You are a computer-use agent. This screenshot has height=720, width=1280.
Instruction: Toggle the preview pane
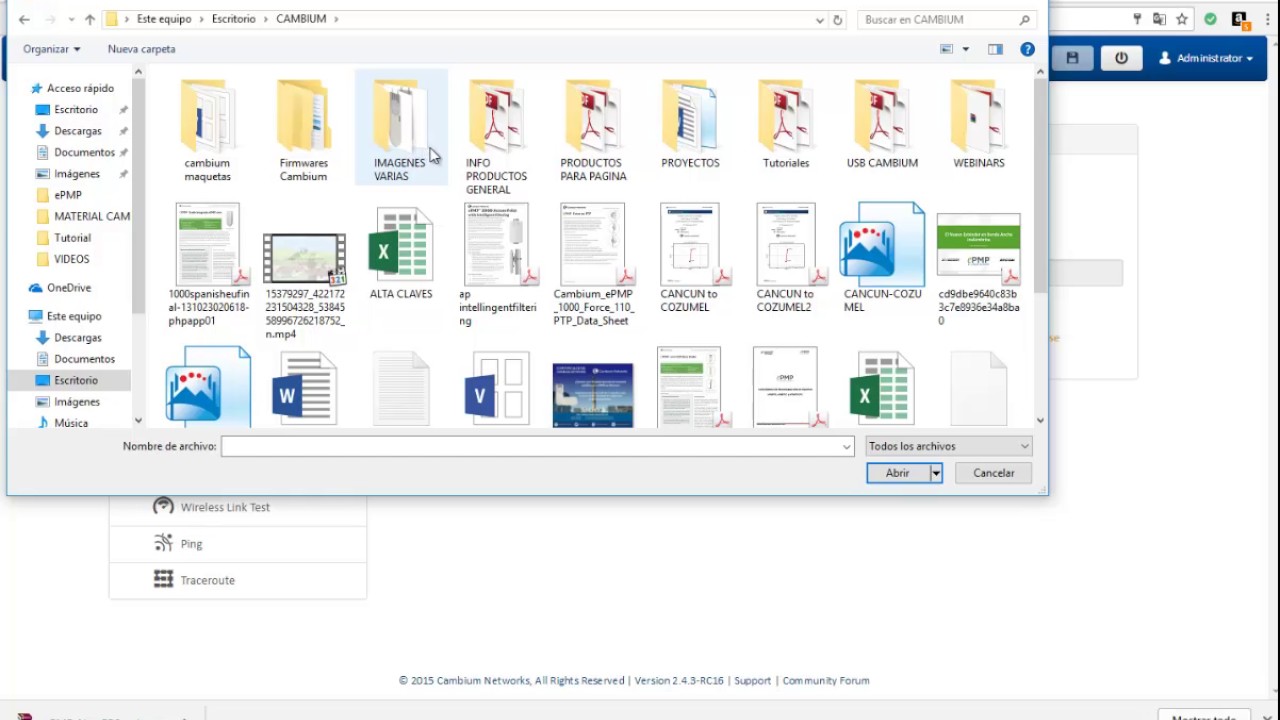pos(995,49)
